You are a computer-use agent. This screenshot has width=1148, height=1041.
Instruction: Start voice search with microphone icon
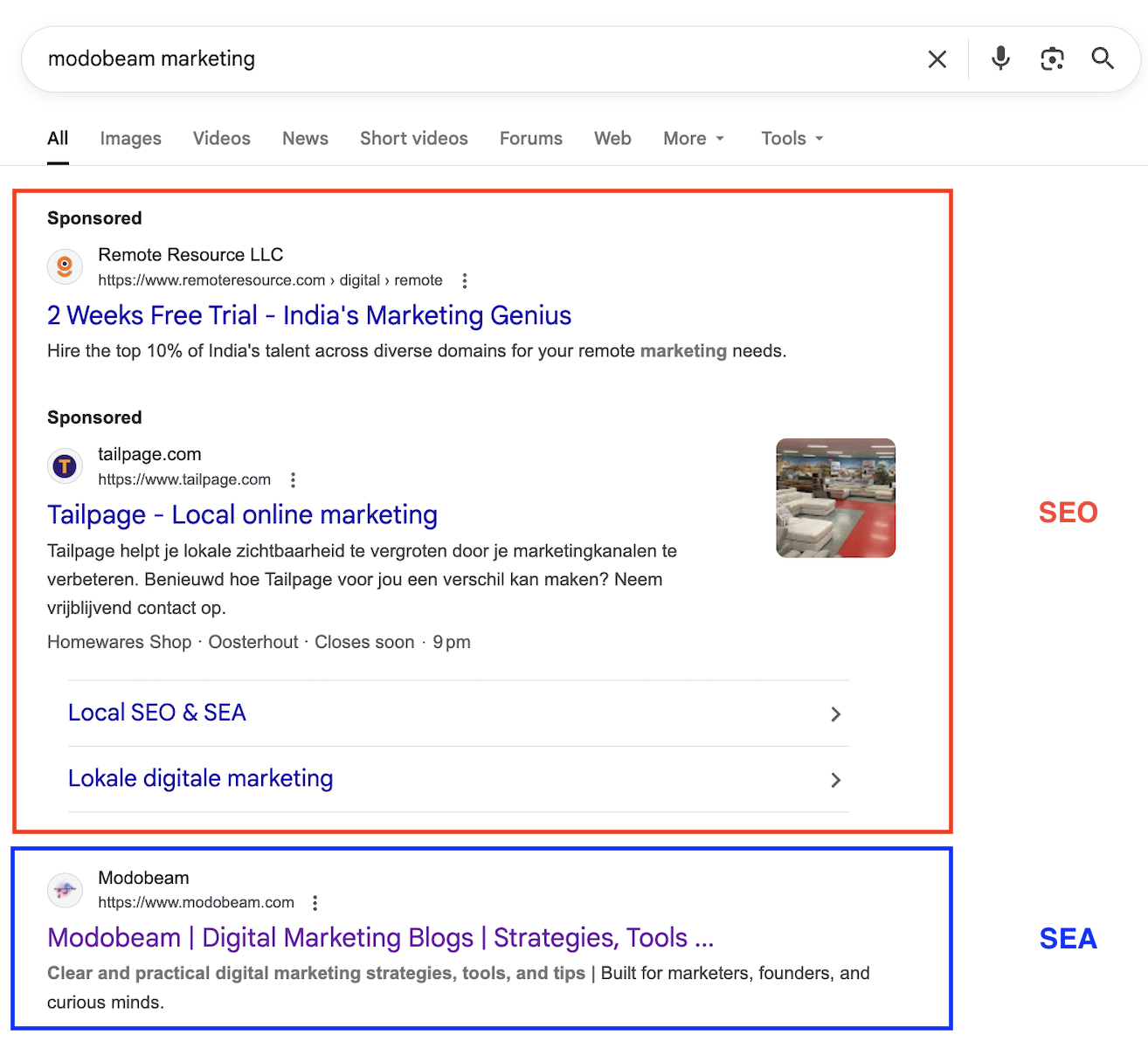tap(1000, 59)
